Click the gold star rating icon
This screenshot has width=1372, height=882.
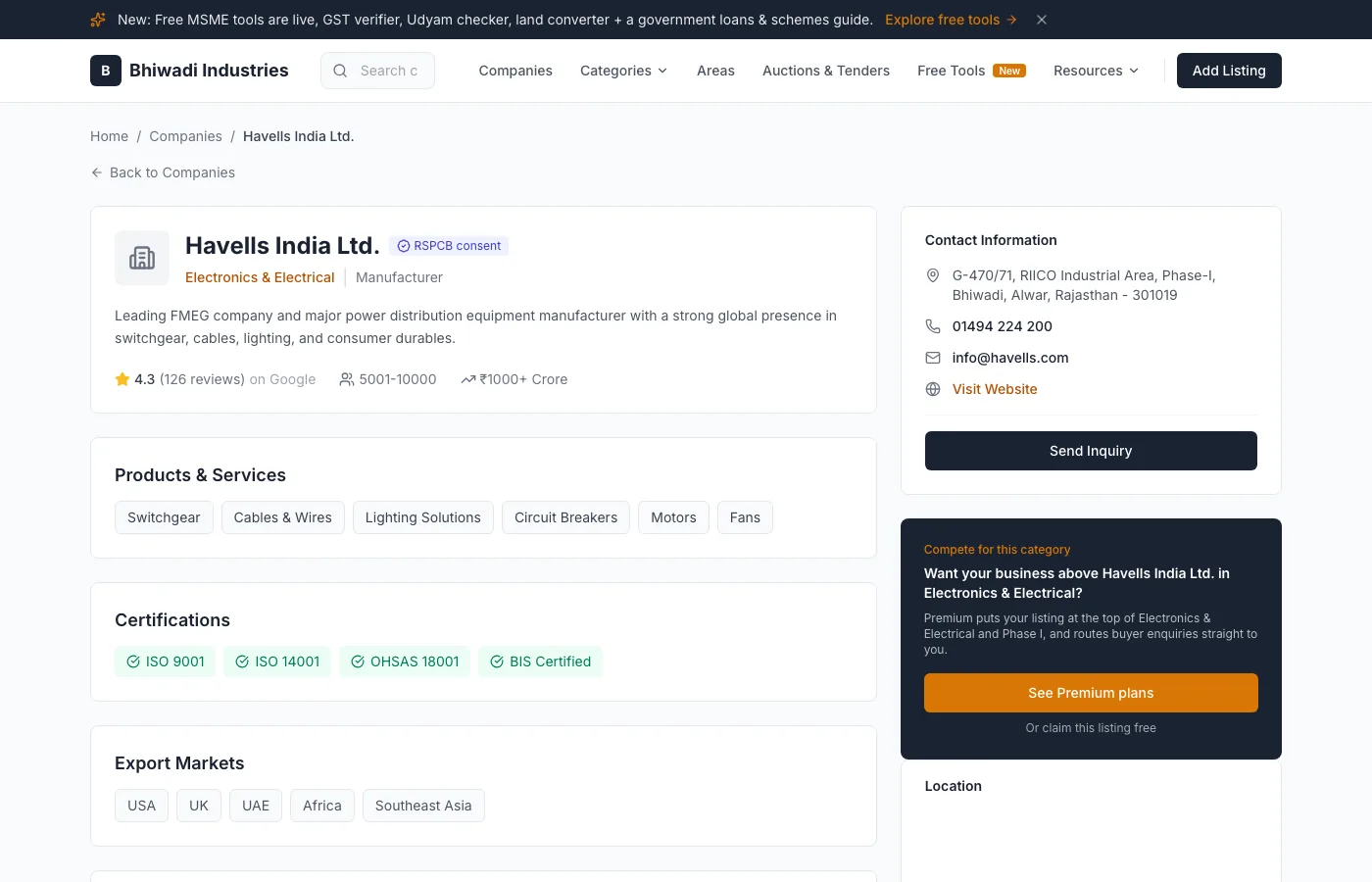pyautogui.click(x=122, y=379)
